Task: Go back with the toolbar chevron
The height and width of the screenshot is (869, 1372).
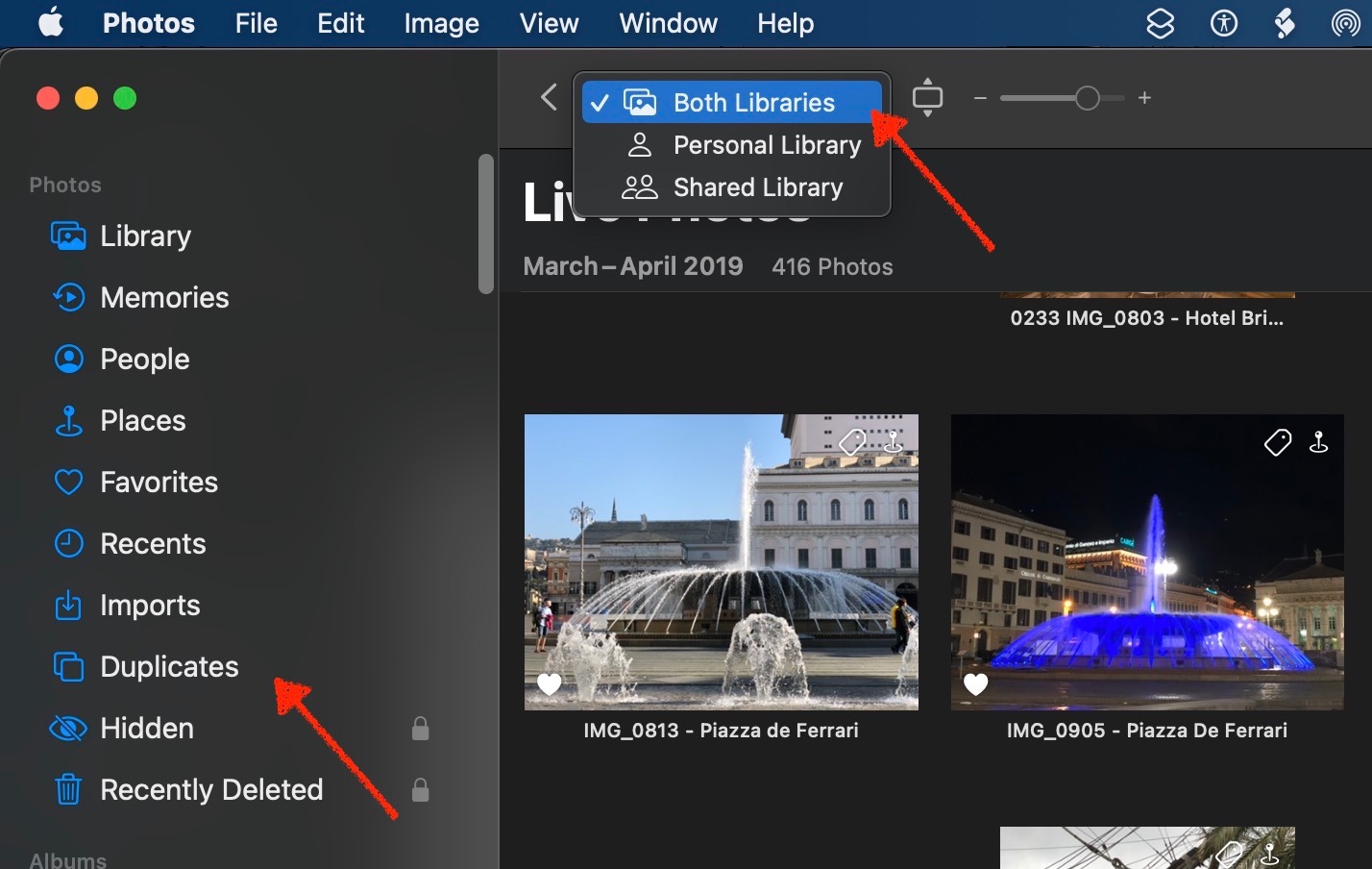Action: pyautogui.click(x=549, y=97)
